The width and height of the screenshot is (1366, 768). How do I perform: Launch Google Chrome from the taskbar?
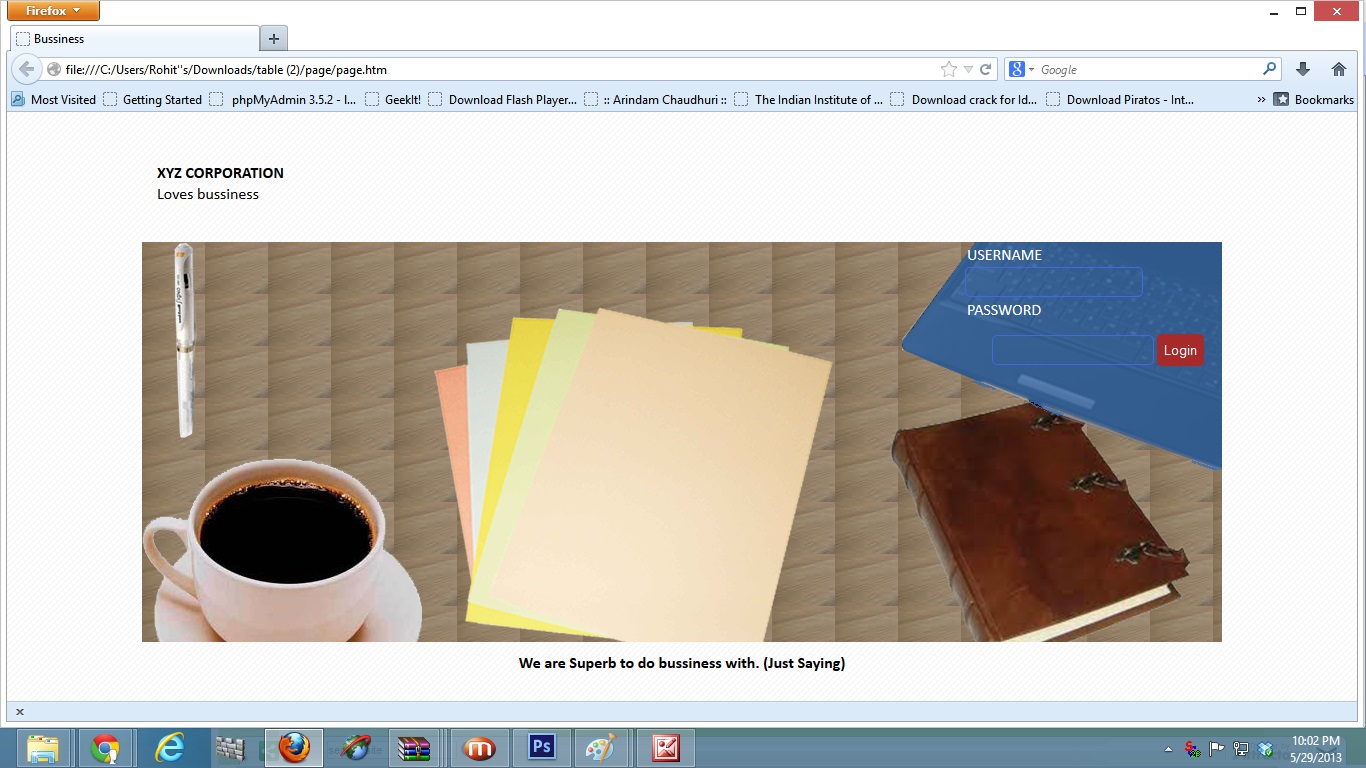tap(105, 747)
